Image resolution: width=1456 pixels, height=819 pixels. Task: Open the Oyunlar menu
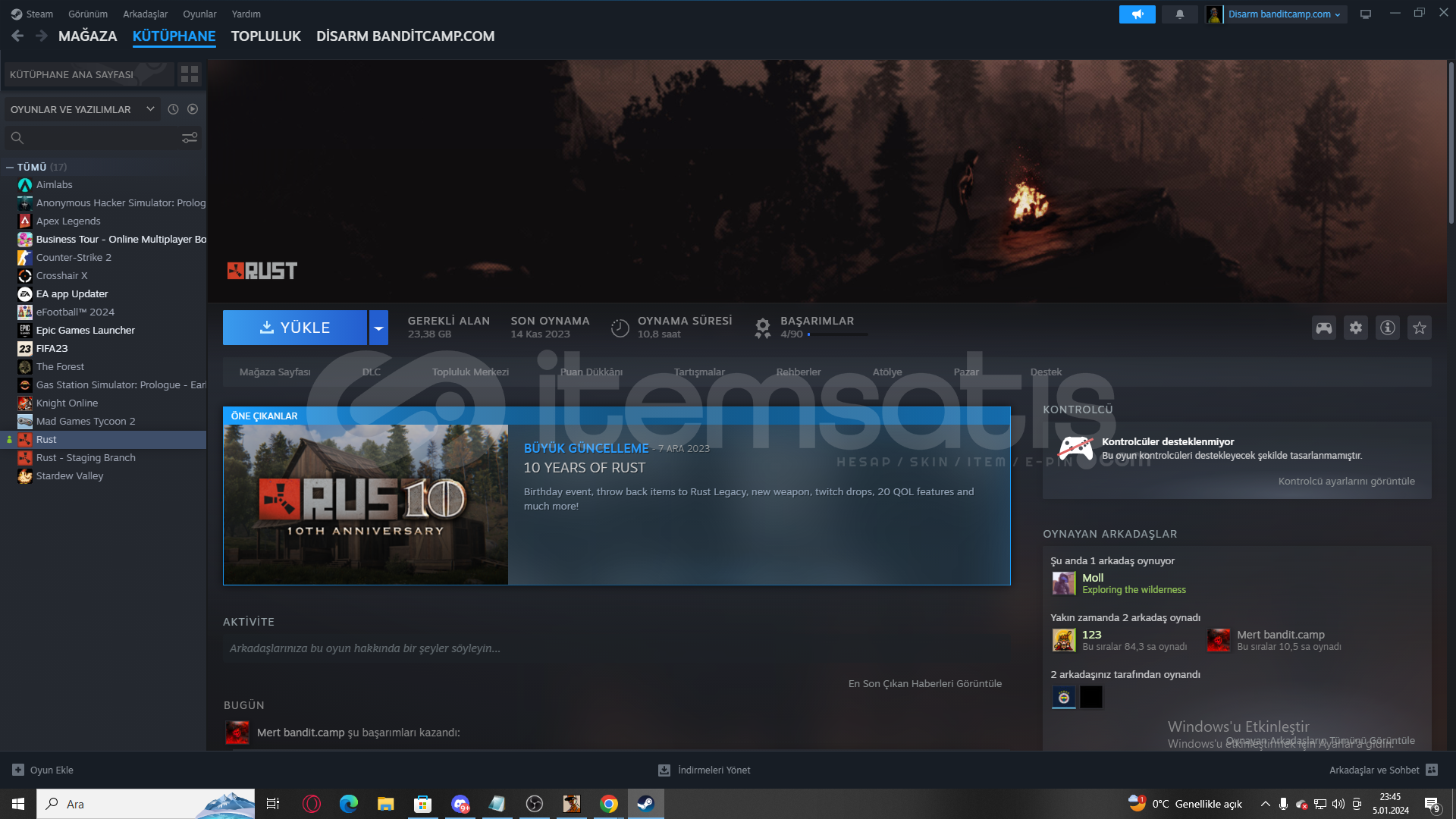[199, 14]
